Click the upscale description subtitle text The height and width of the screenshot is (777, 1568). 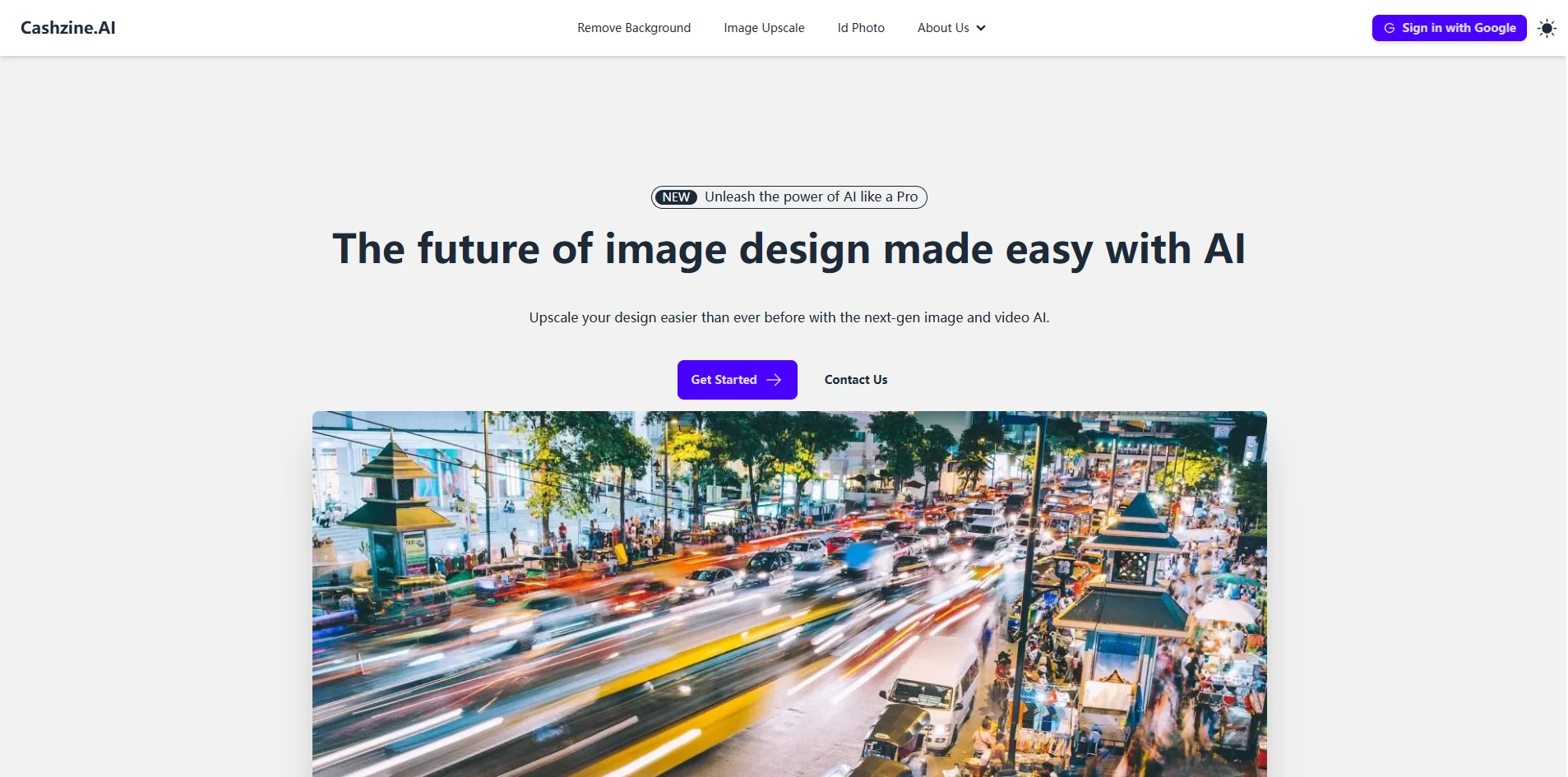(789, 317)
